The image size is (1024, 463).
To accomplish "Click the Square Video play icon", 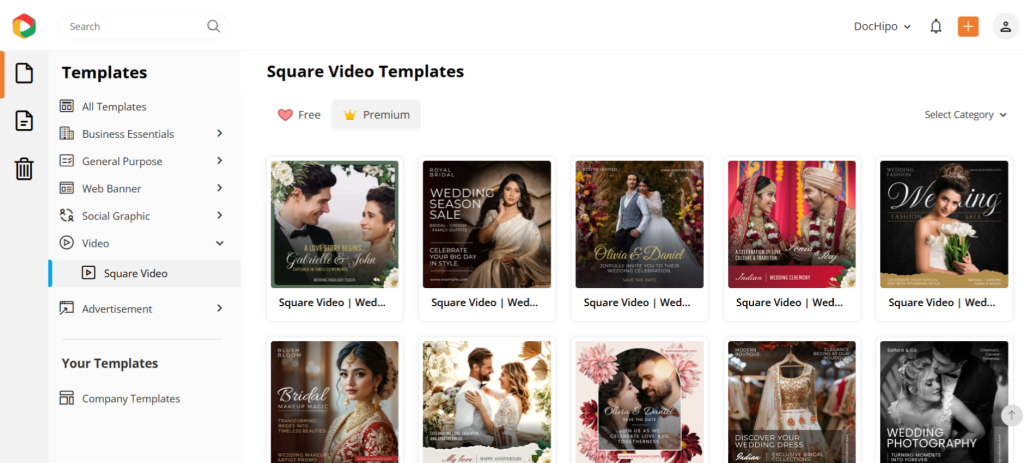I will tap(89, 273).
